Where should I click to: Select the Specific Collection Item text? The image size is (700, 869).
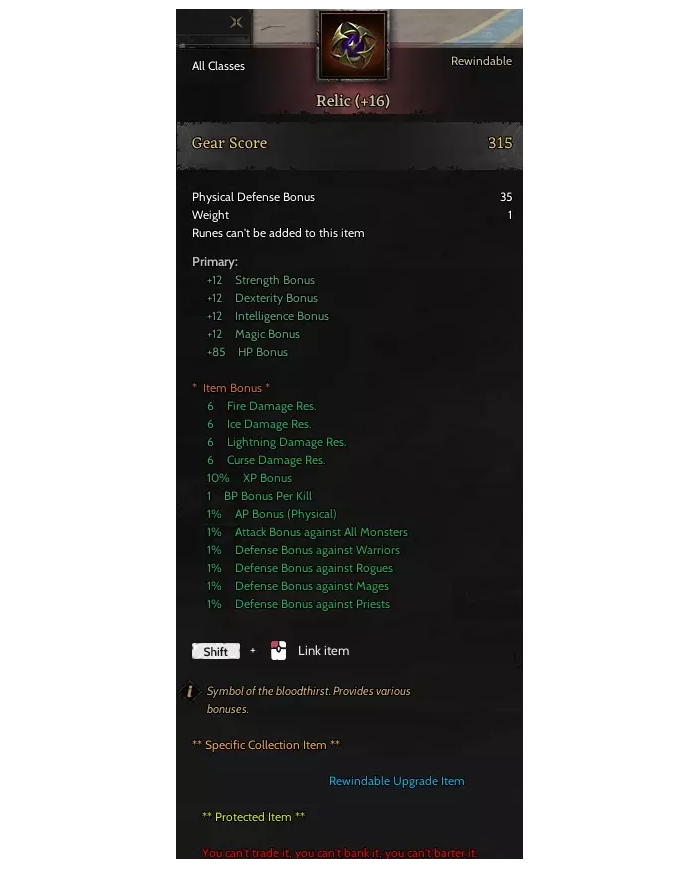click(x=266, y=745)
